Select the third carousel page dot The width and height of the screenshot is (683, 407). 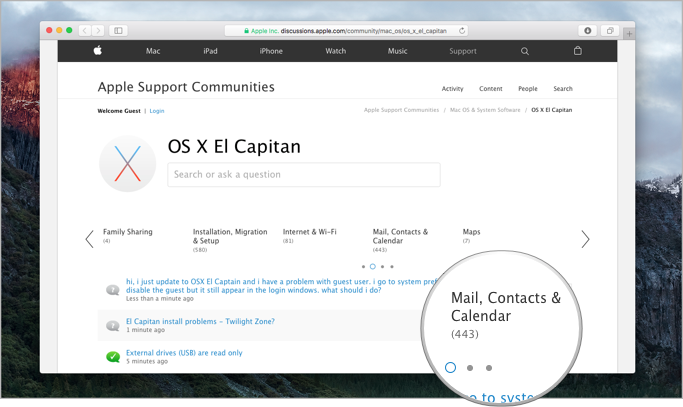[x=382, y=267]
